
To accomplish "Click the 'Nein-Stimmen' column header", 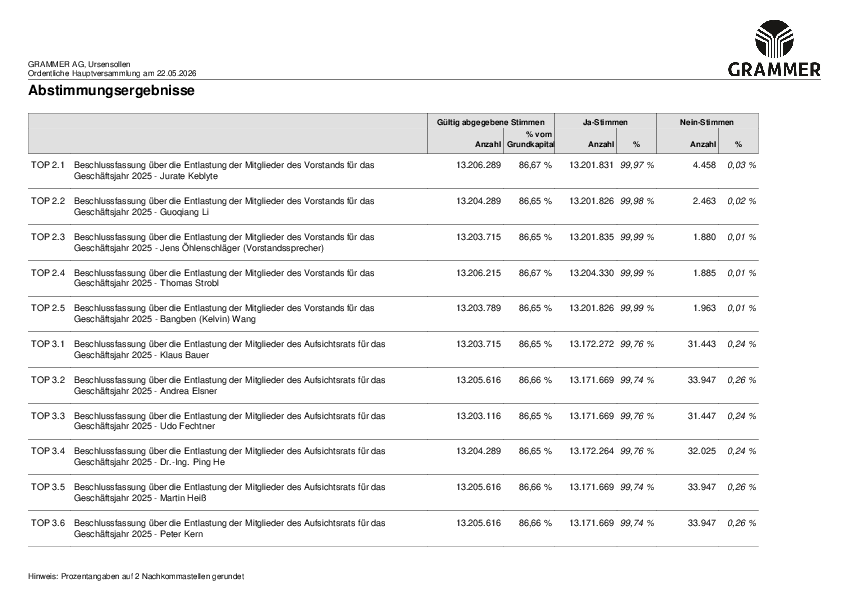I will click(x=707, y=122).
